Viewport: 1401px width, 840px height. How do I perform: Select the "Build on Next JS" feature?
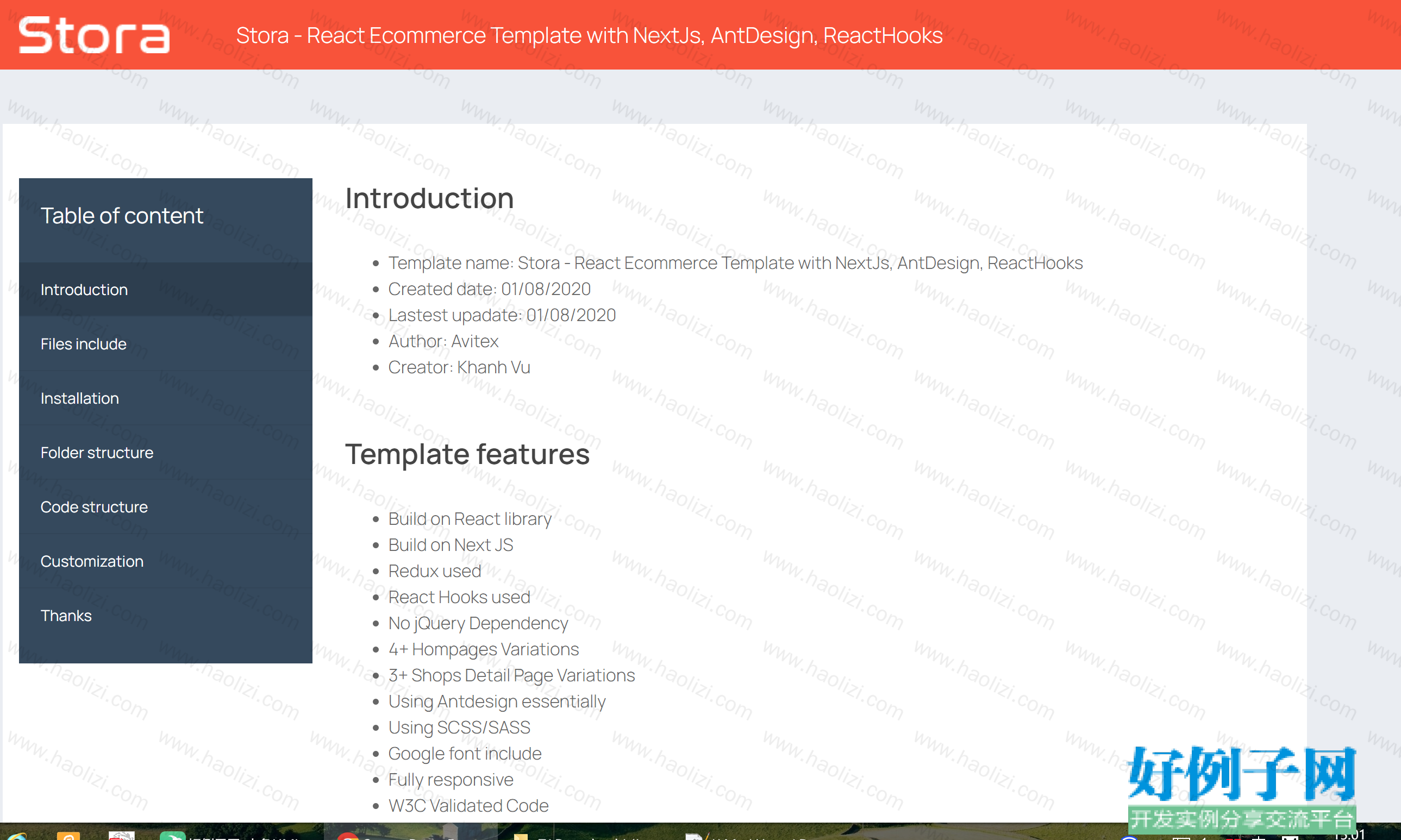pyautogui.click(x=451, y=544)
